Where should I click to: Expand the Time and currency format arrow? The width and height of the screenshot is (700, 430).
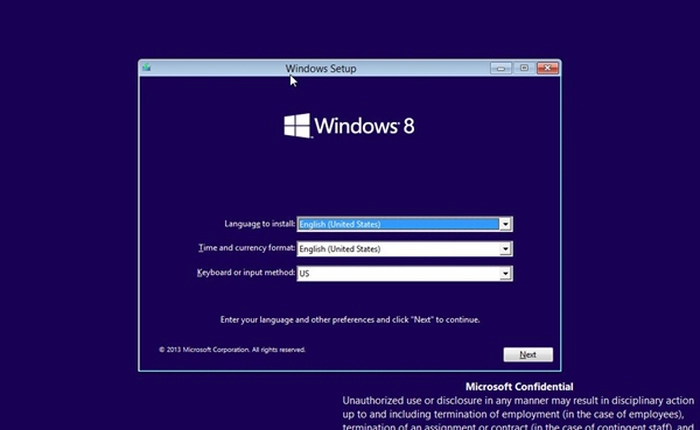click(x=505, y=249)
